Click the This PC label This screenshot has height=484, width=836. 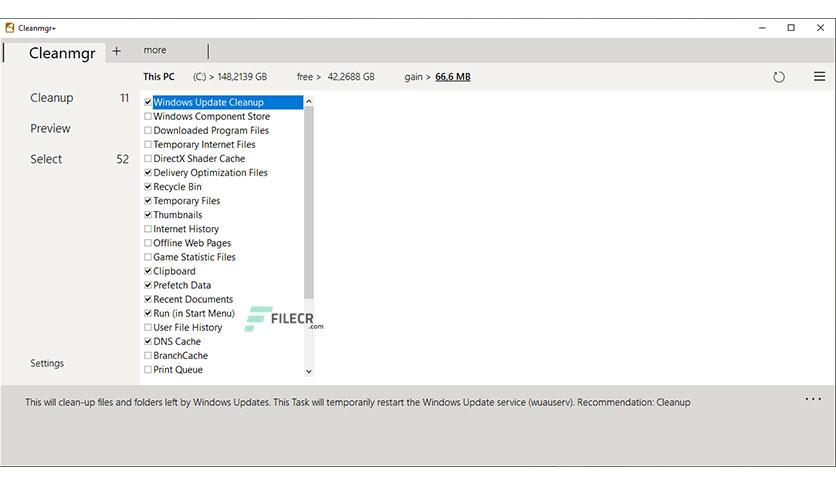[x=159, y=77]
